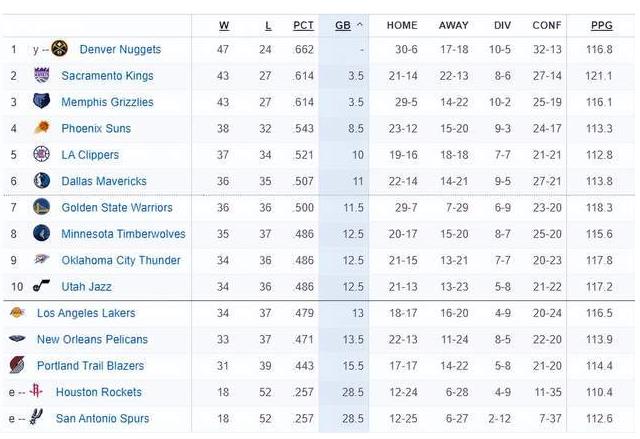The image size is (640, 439).
Task: Open the New Orleans Pelicans link
Action: point(92,339)
